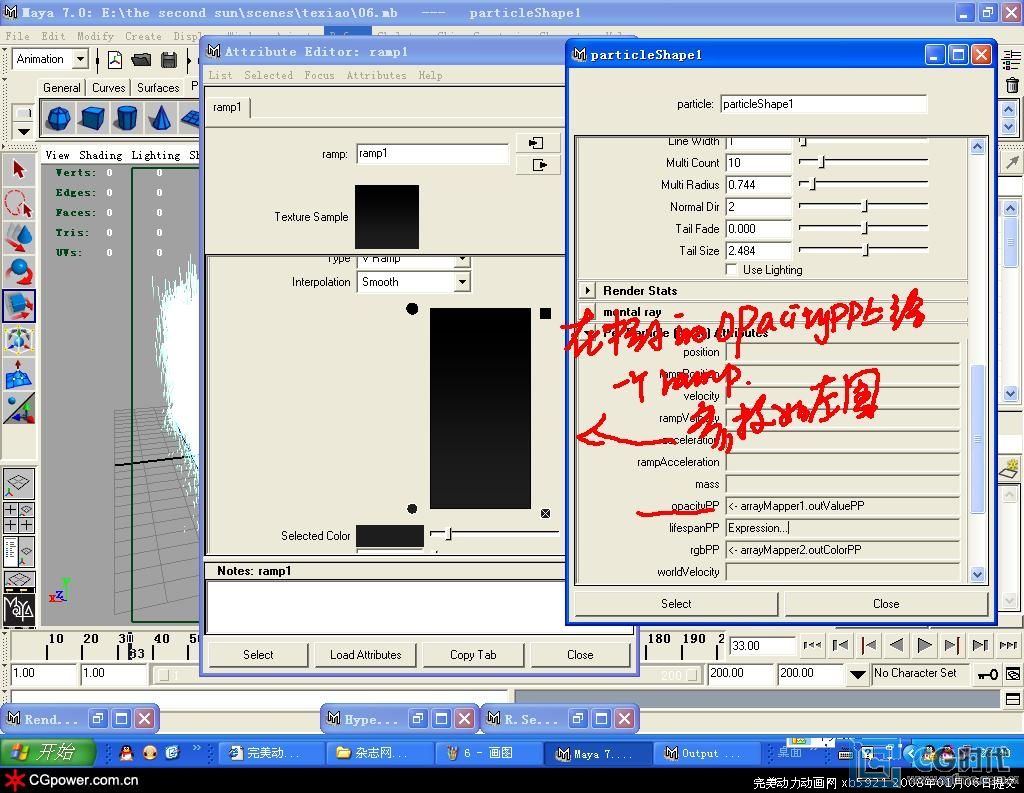
Task: Step back one key
Action: click(x=869, y=645)
